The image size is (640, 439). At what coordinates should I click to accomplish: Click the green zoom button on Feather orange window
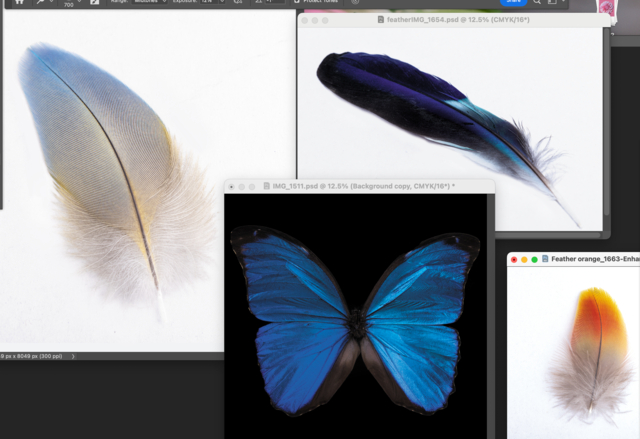[x=534, y=259]
